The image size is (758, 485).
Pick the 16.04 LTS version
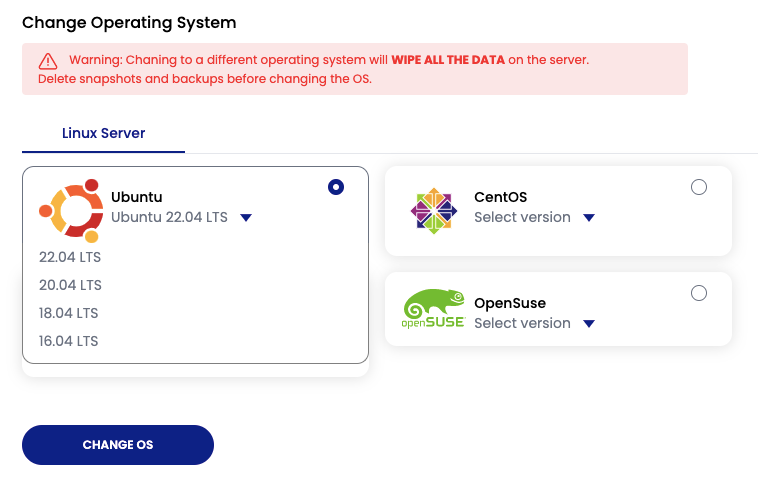point(70,341)
